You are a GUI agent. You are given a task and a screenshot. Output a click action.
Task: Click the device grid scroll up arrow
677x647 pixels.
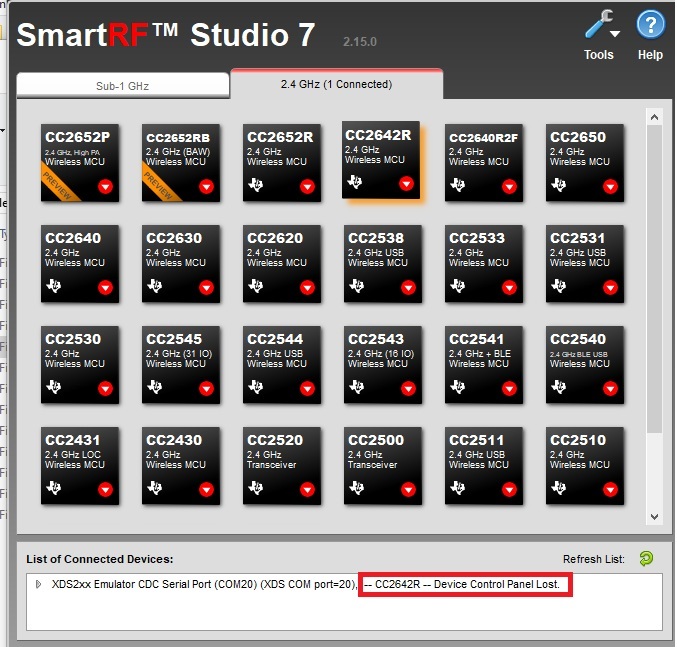pos(655,117)
